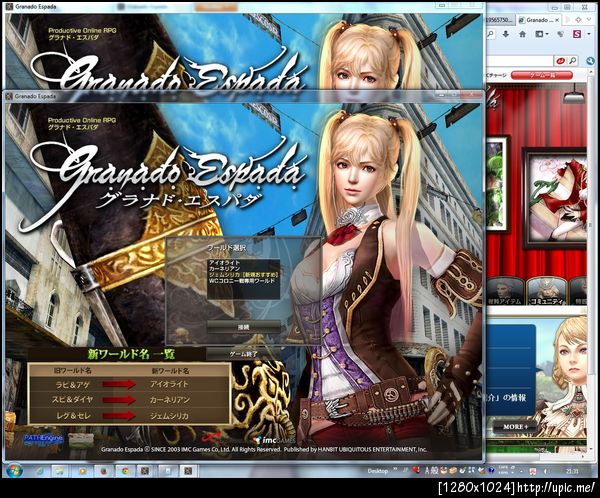Switch to first Granado Espada taskbar icon

click(145, 471)
